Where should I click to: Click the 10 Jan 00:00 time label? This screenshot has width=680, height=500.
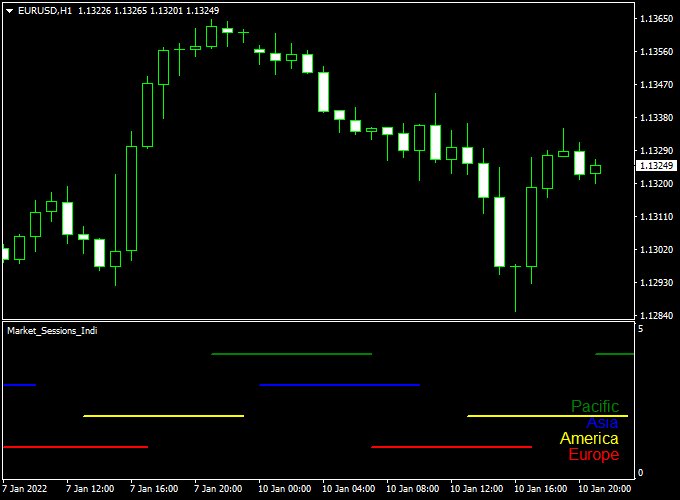284,489
